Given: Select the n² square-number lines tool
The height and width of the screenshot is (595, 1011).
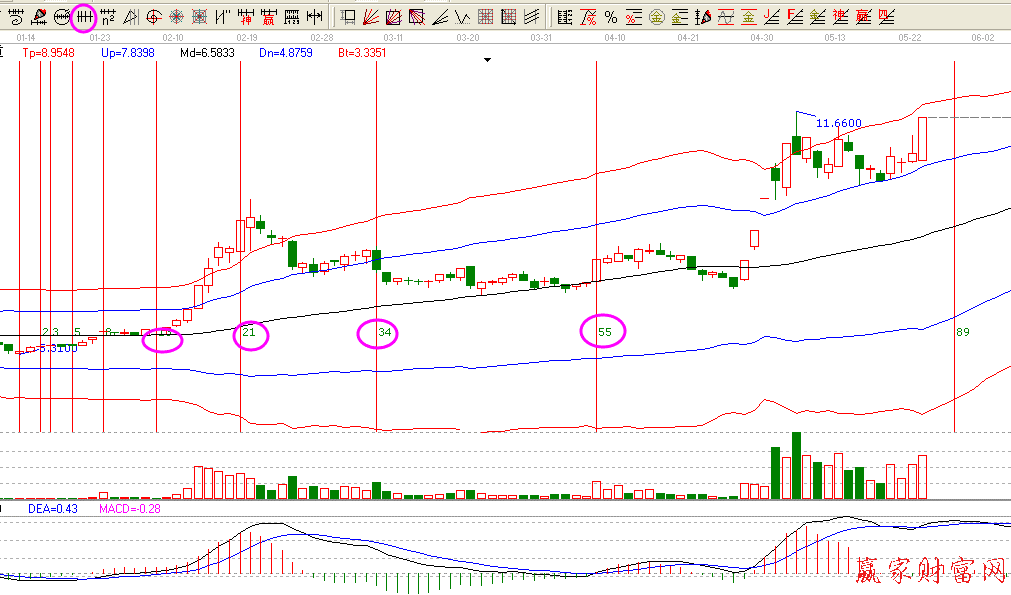Looking at the screenshot, I should point(108,16).
